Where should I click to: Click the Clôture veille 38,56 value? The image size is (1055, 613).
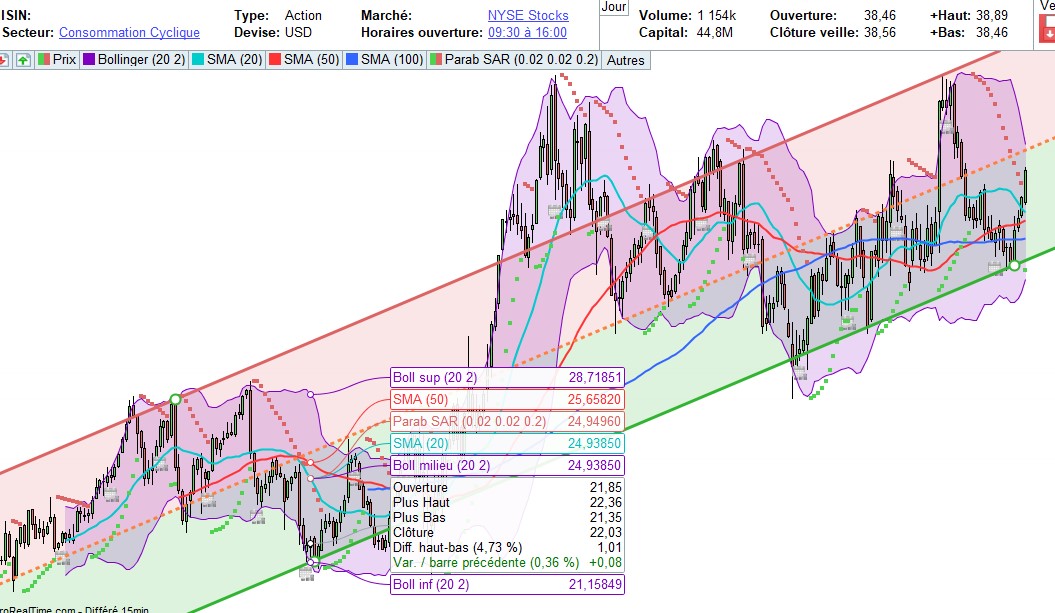click(880, 32)
